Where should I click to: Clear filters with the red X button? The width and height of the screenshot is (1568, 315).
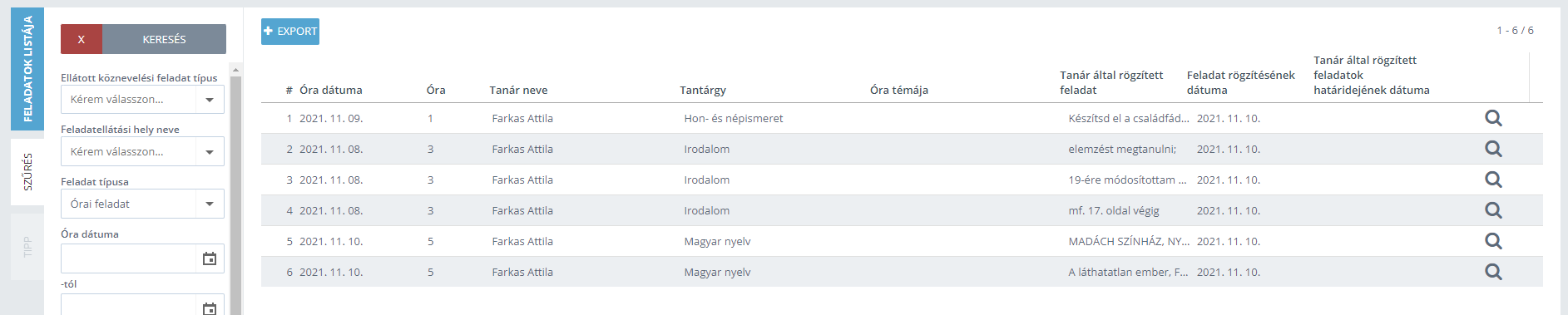coord(82,39)
